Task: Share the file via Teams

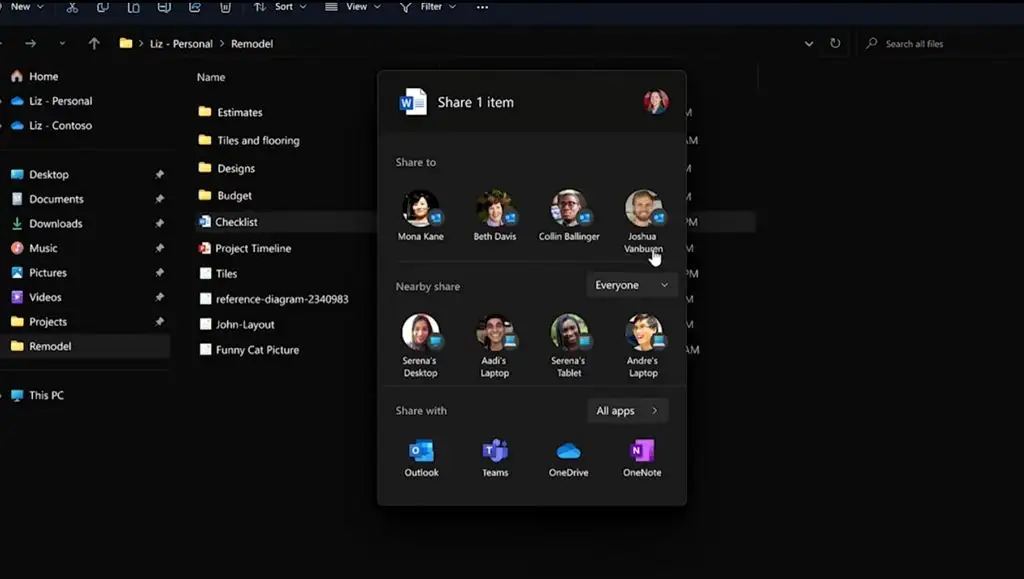Action: (x=495, y=457)
